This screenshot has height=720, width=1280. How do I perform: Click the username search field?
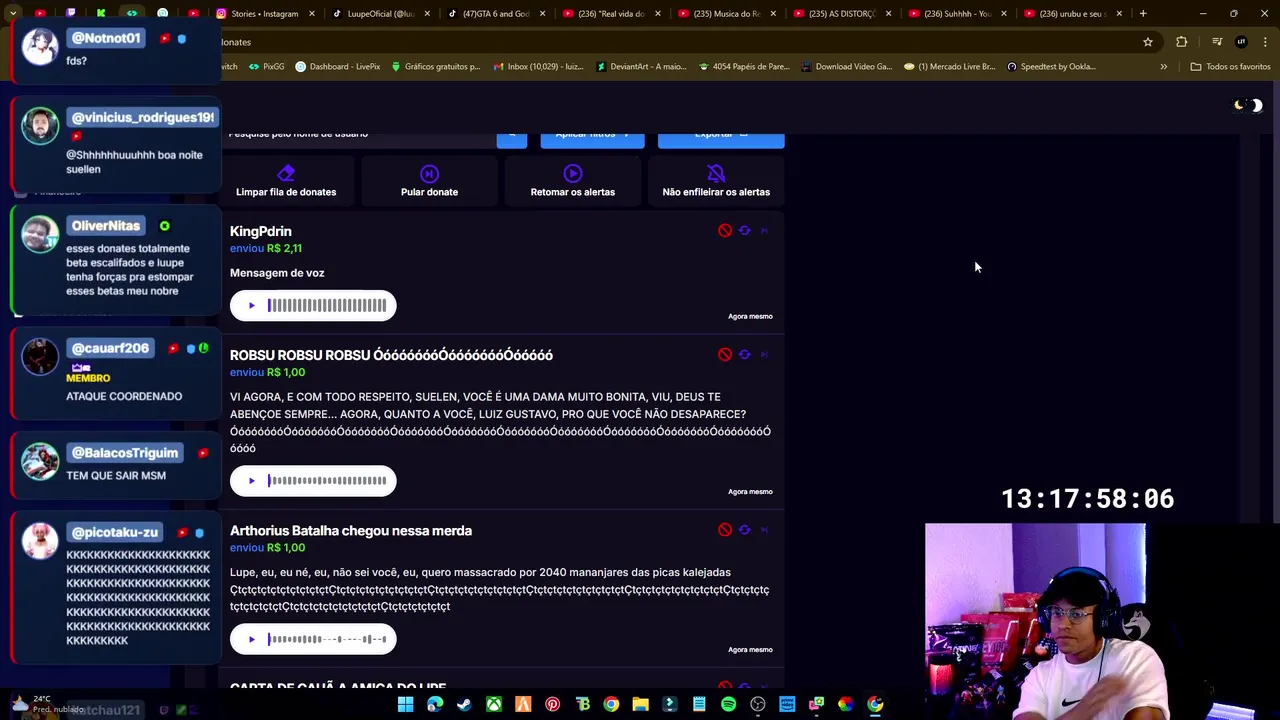(358, 139)
